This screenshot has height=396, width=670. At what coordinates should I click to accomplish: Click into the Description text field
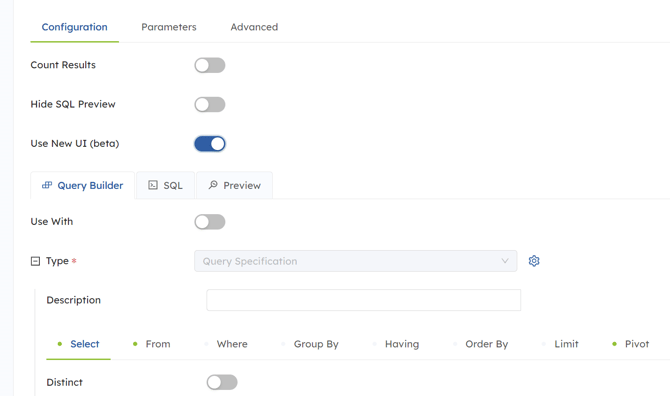pyautogui.click(x=364, y=300)
